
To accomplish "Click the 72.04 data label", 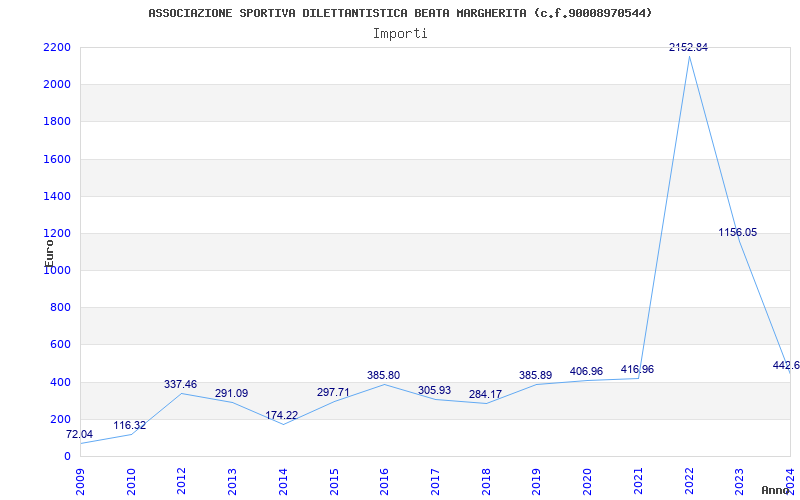I will 80,435.
